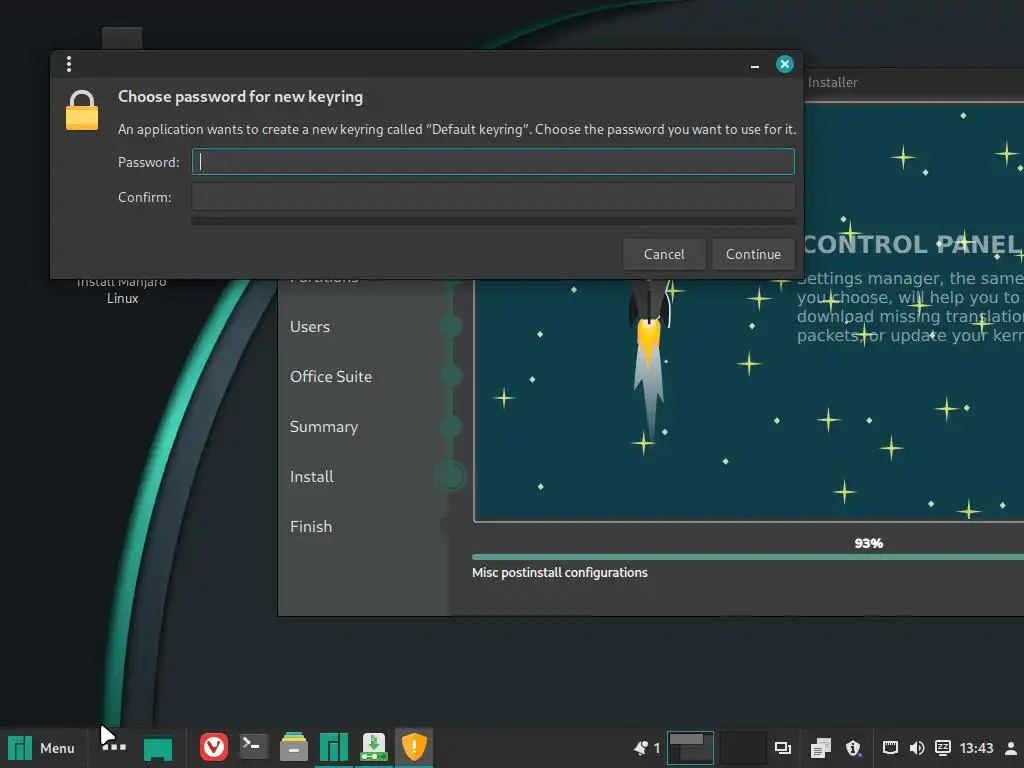Click the orange shield keyring taskbar icon

click(x=413, y=747)
